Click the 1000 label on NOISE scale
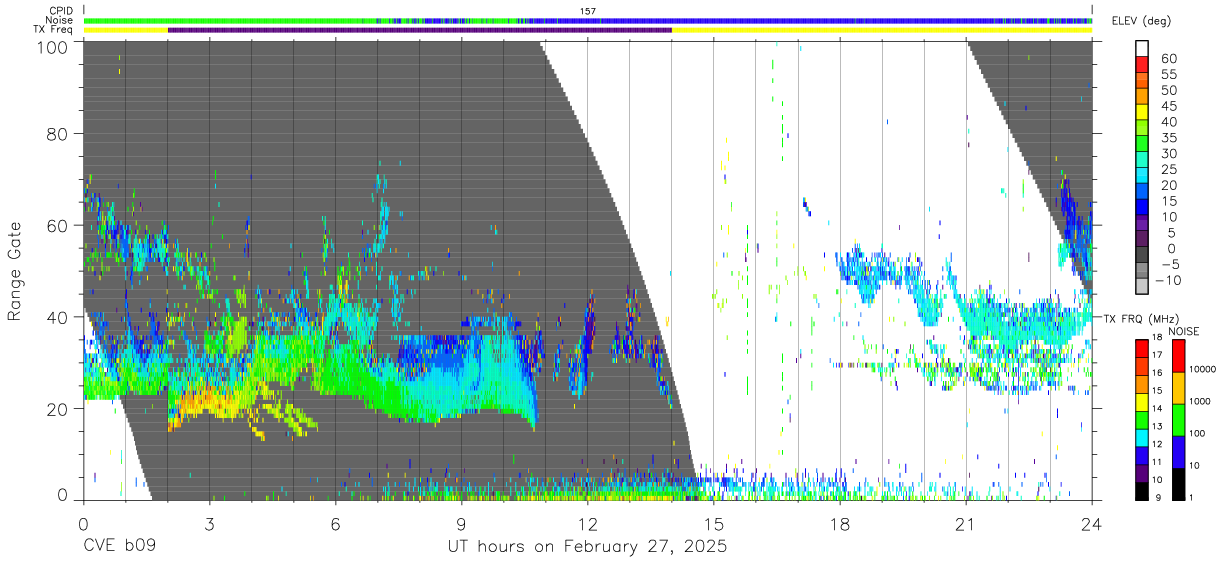Image resolution: width=1228 pixels, height=567 pixels. tap(1200, 401)
